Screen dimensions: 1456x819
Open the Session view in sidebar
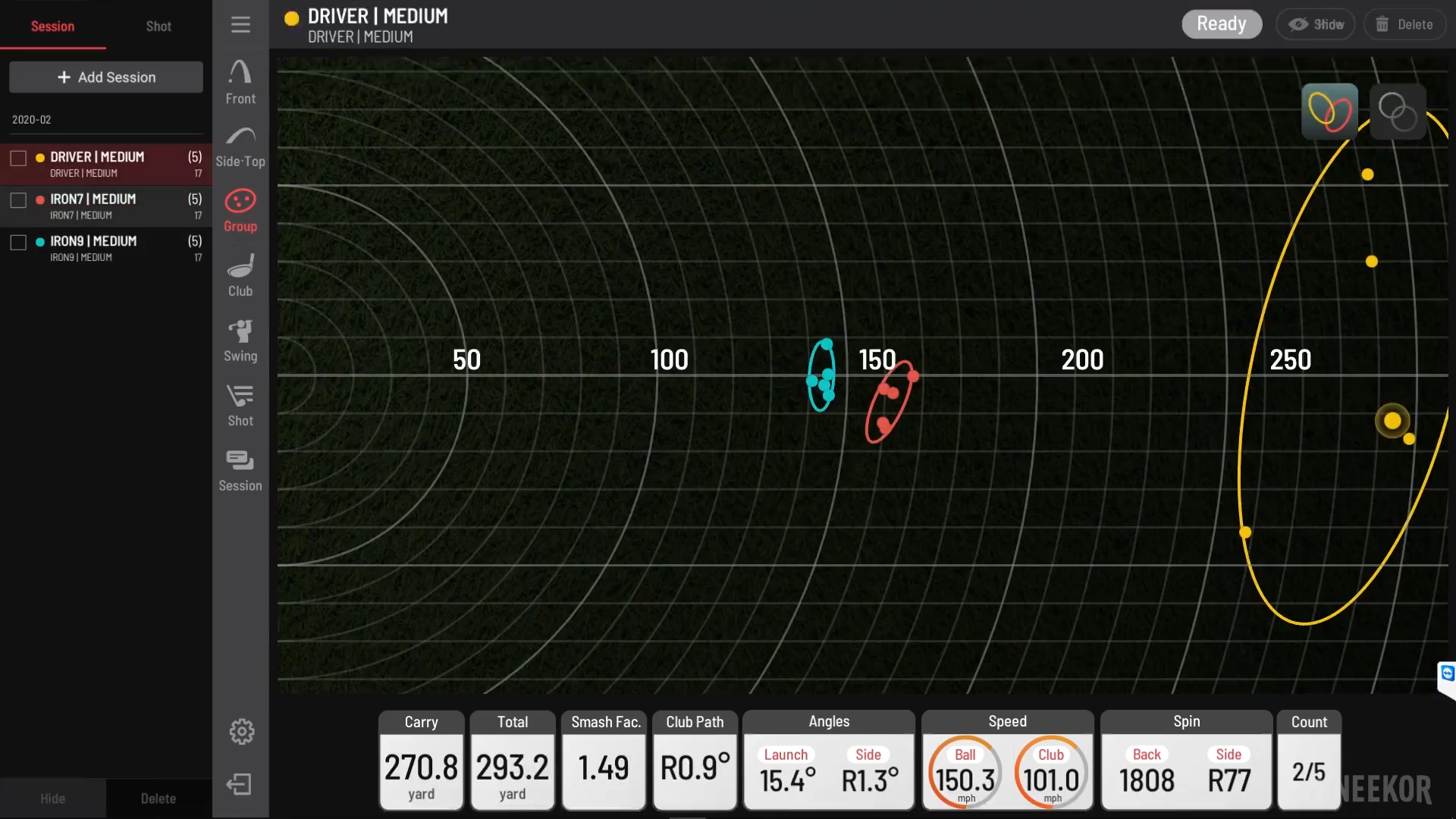(240, 470)
